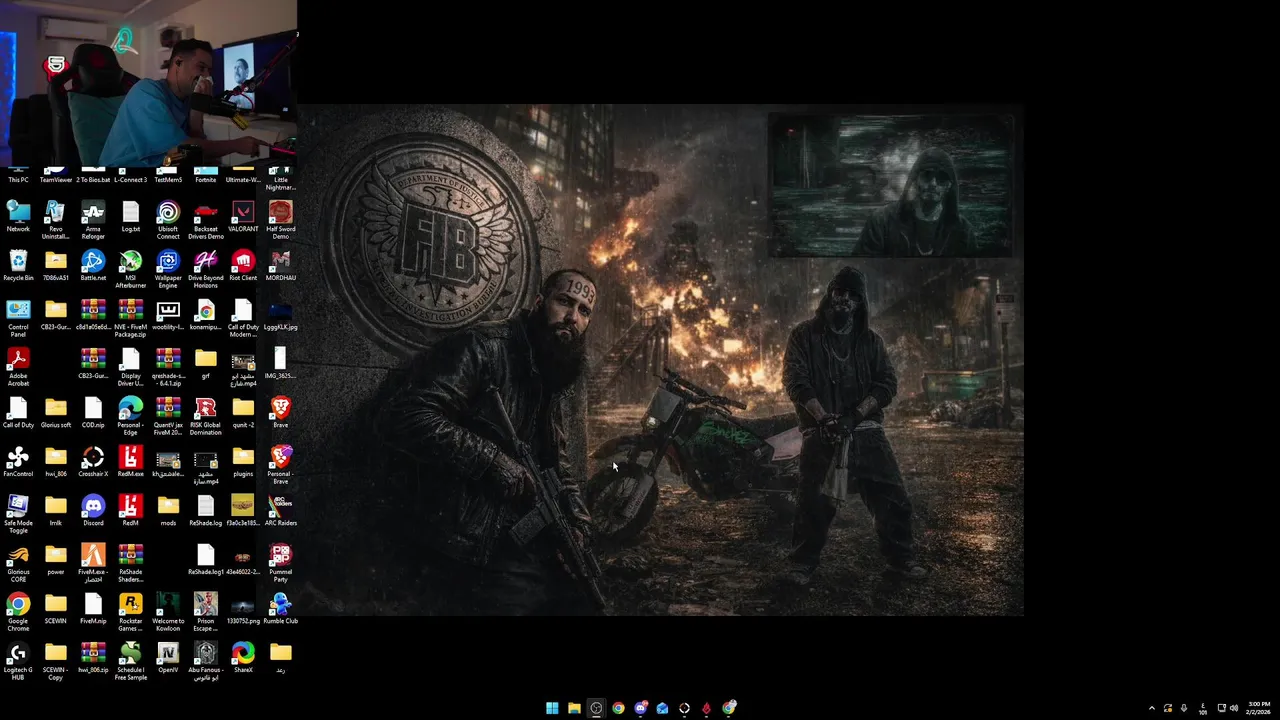Launch Wallpaper Engine shortcut
The image size is (1280, 720).
click(x=168, y=269)
